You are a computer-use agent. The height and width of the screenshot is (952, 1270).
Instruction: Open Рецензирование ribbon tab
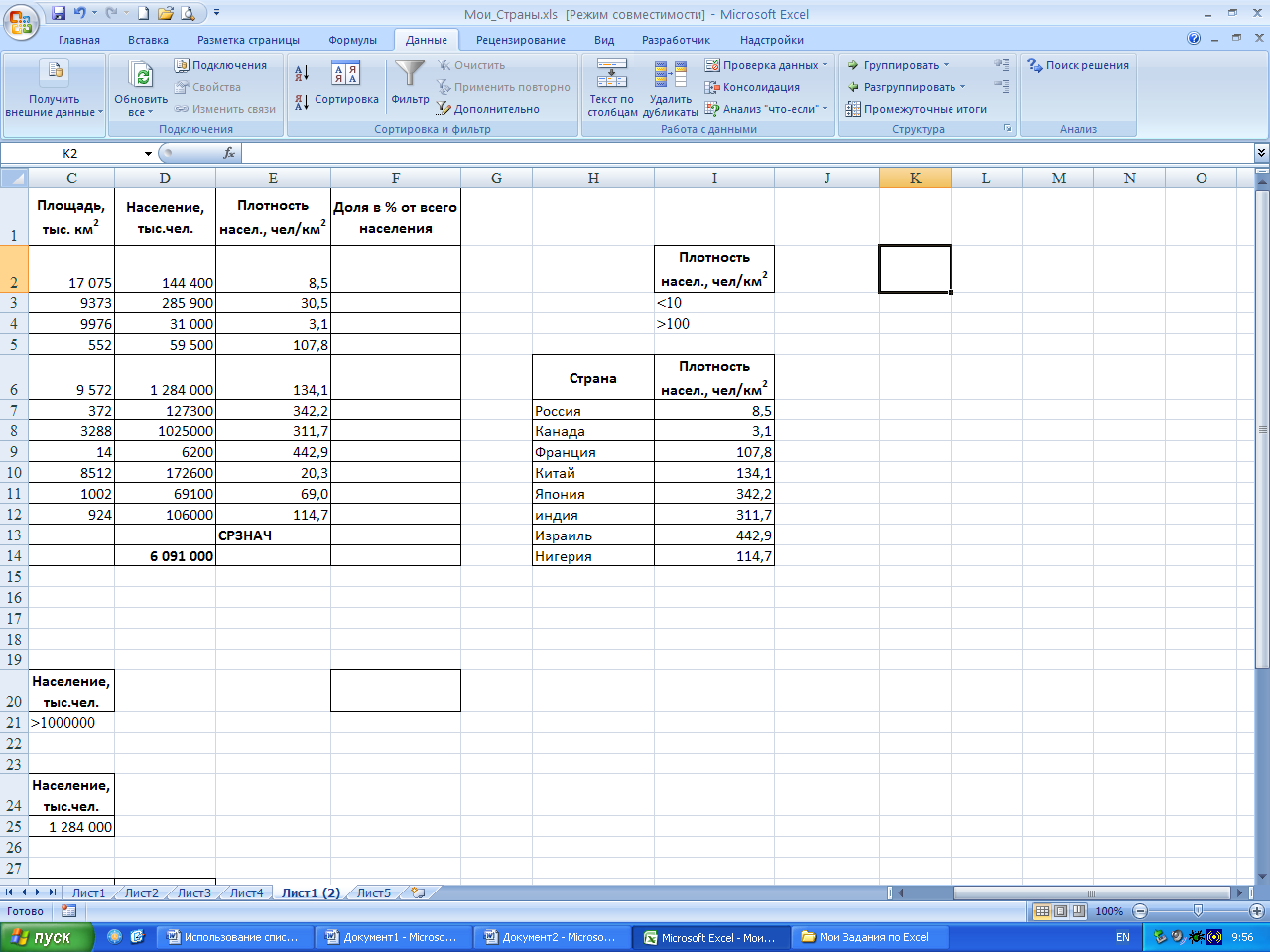pos(521,40)
